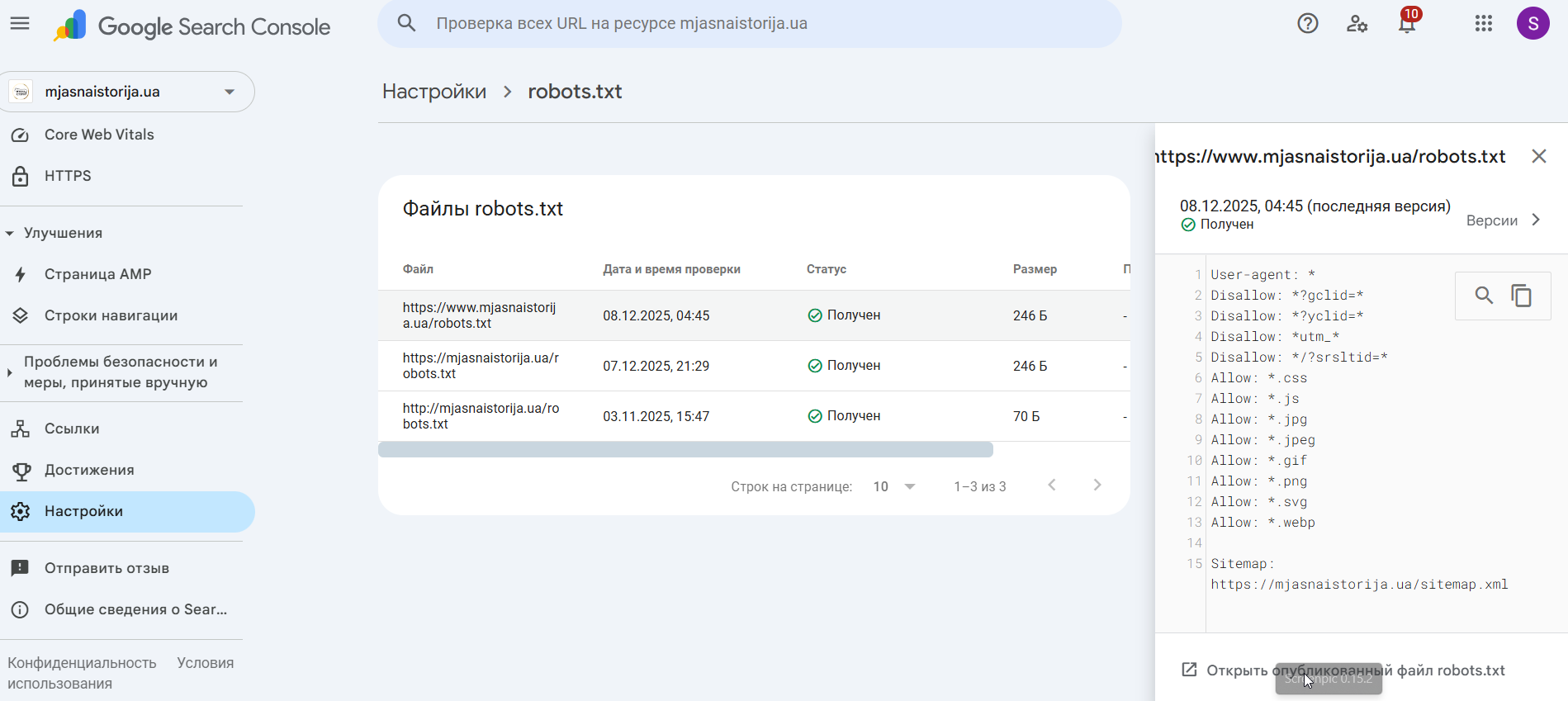Click the Ссылки network icon
1568x701 pixels.
[21, 429]
